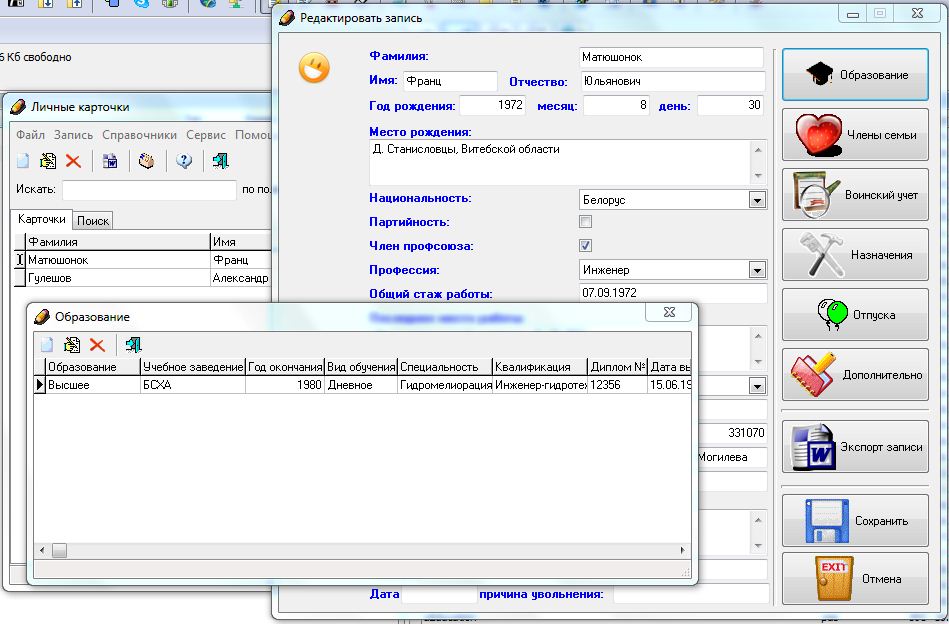This screenshot has width=949, height=624.
Task: Open the Справочники menu
Action: 139,134
